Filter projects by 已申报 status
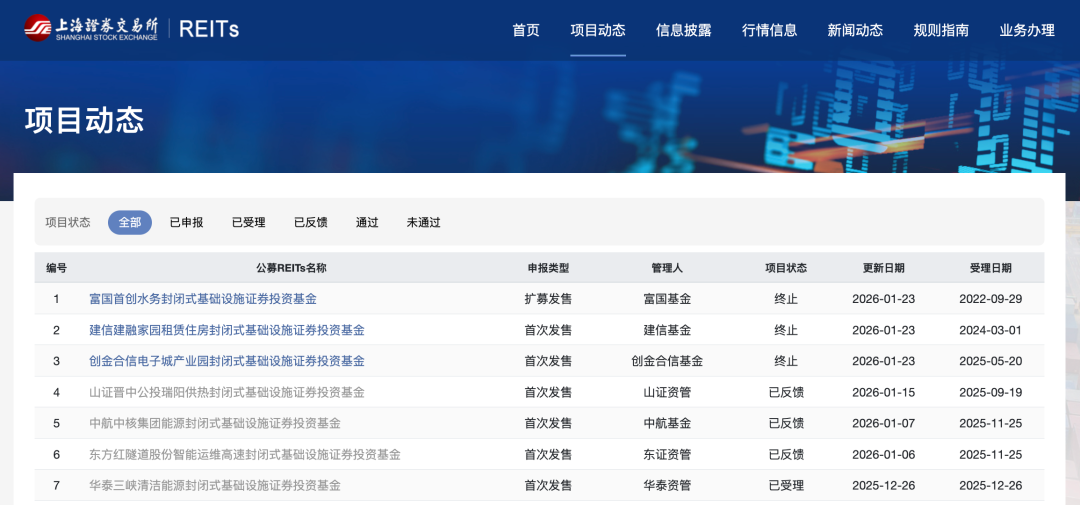Image resolution: width=1080 pixels, height=505 pixels. point(186,222)
